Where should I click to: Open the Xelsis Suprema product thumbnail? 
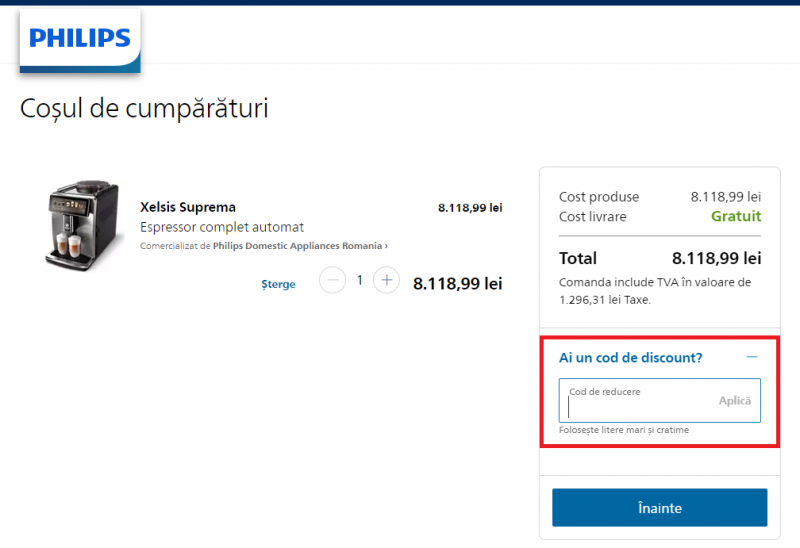tap(84, 225)
